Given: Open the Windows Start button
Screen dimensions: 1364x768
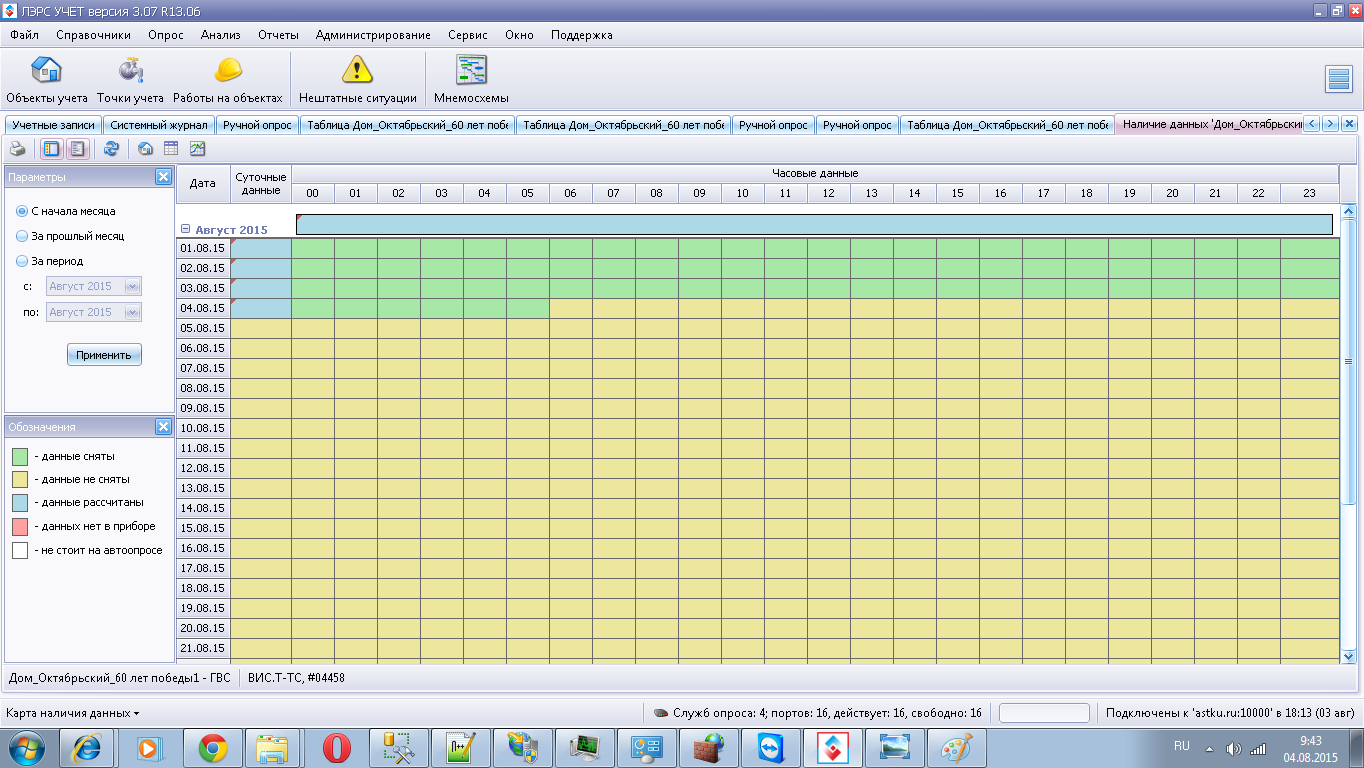Looking at the screenshot, I should click(26, 747).
